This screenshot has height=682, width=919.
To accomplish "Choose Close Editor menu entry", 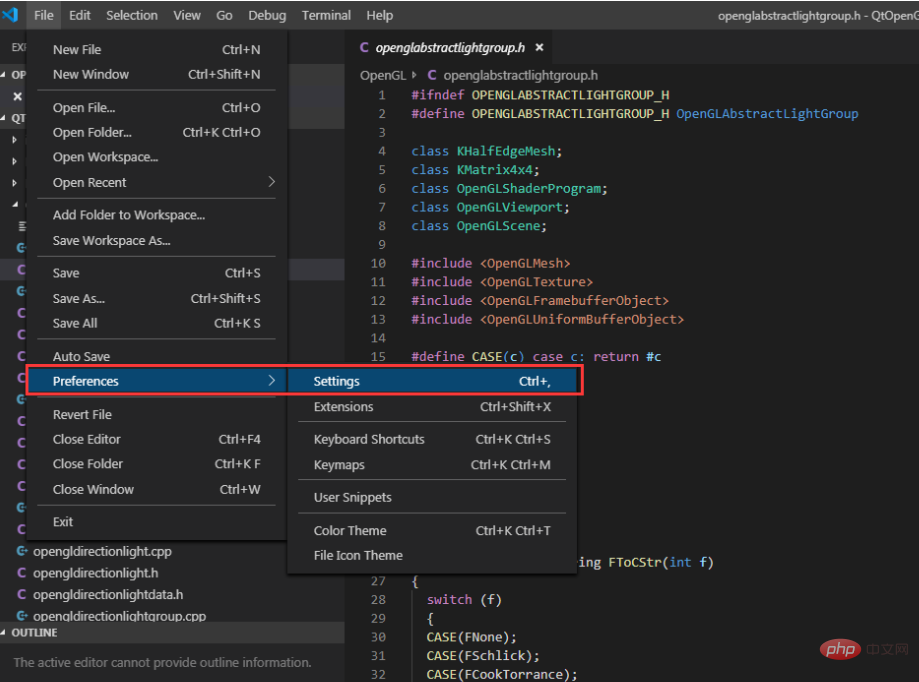I will pos(156,439).
